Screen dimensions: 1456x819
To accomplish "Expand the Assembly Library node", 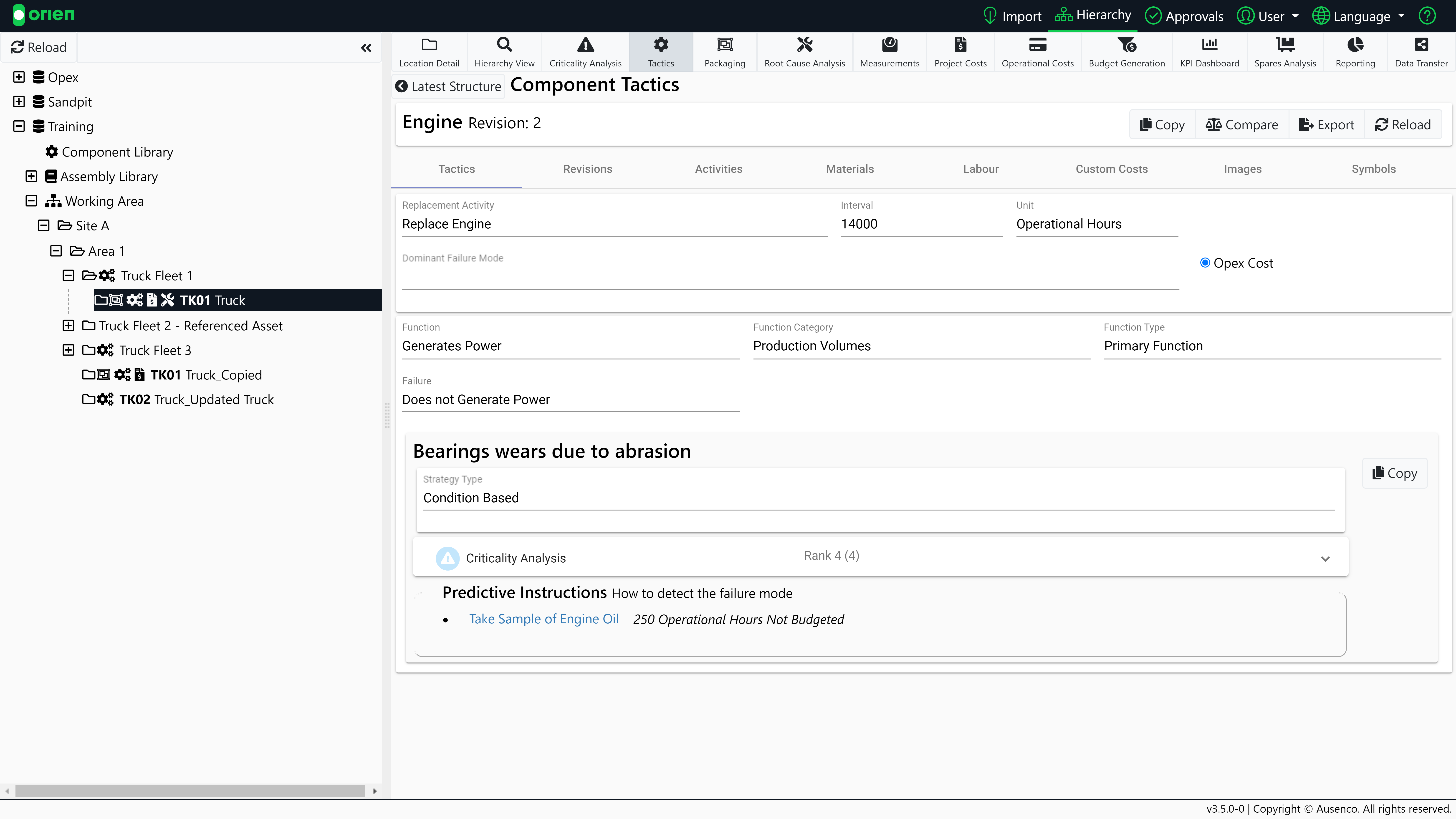I will click(x=32, y=176).
